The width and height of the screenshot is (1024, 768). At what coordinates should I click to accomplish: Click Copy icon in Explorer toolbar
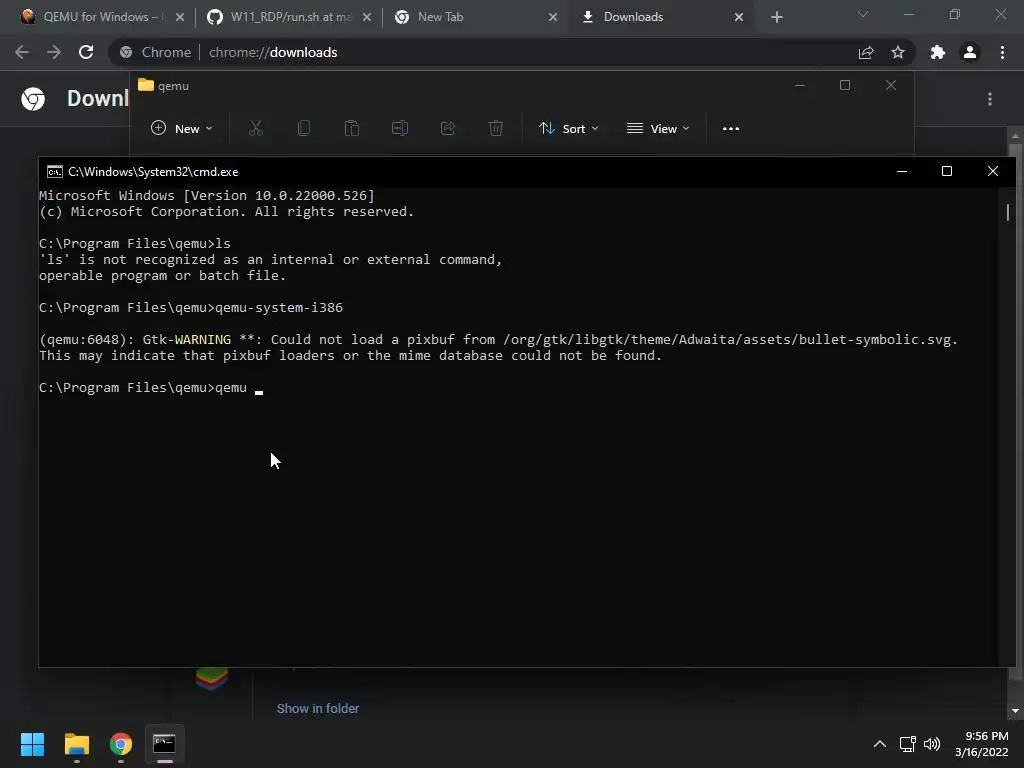304,128
